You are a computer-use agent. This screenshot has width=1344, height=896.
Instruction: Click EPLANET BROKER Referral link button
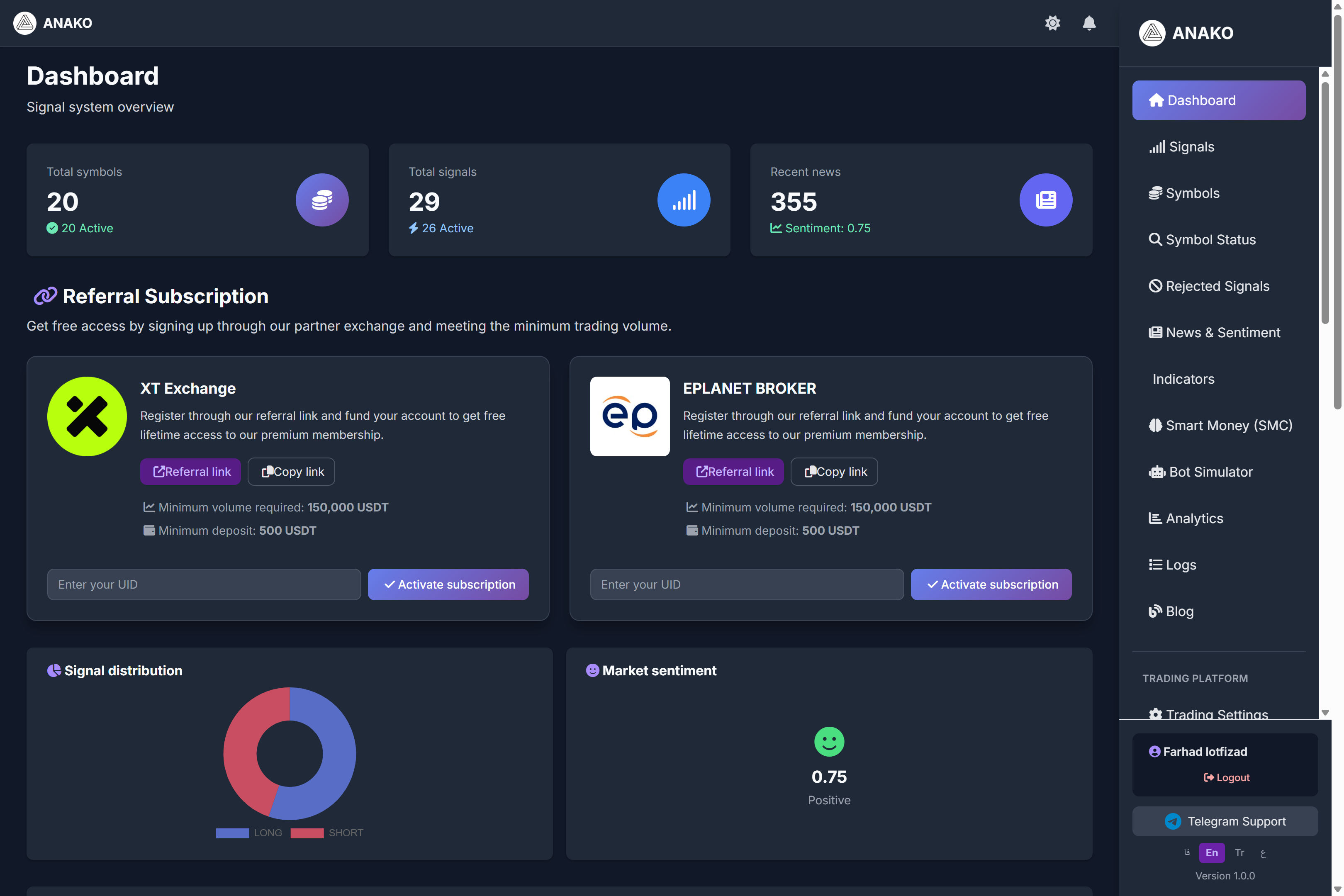733,471
